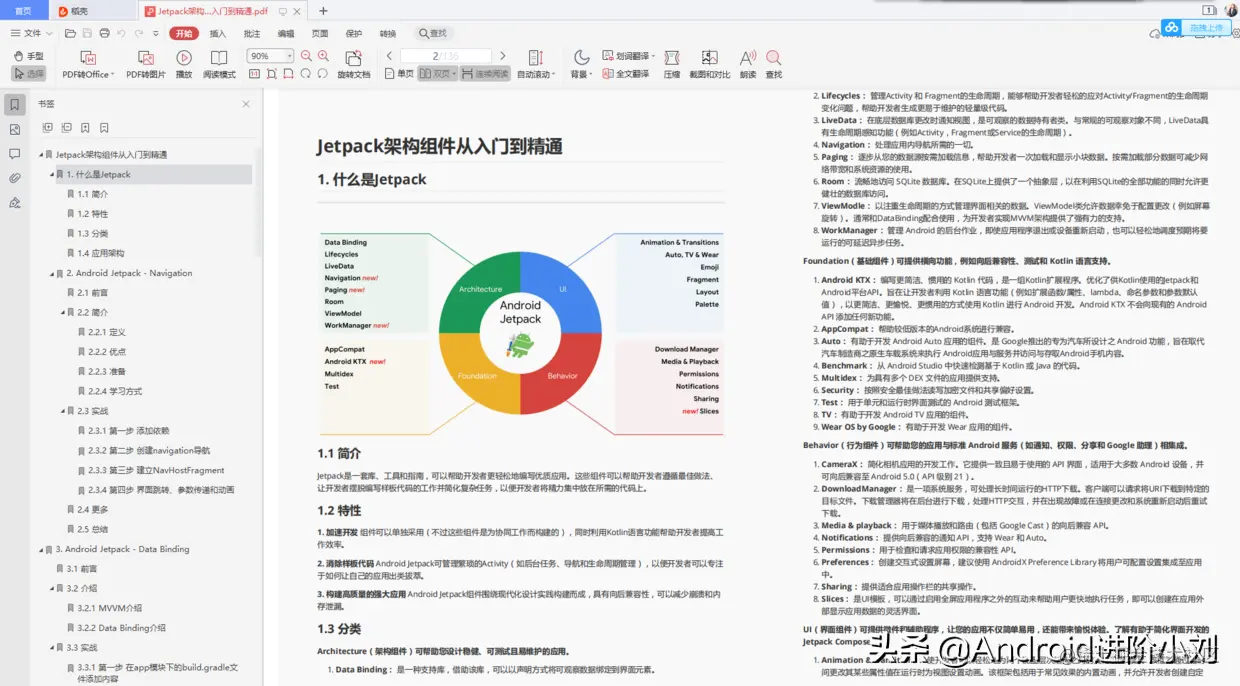
Task: Close the bookmark panel with X
Action: click(x=246, y=104)
